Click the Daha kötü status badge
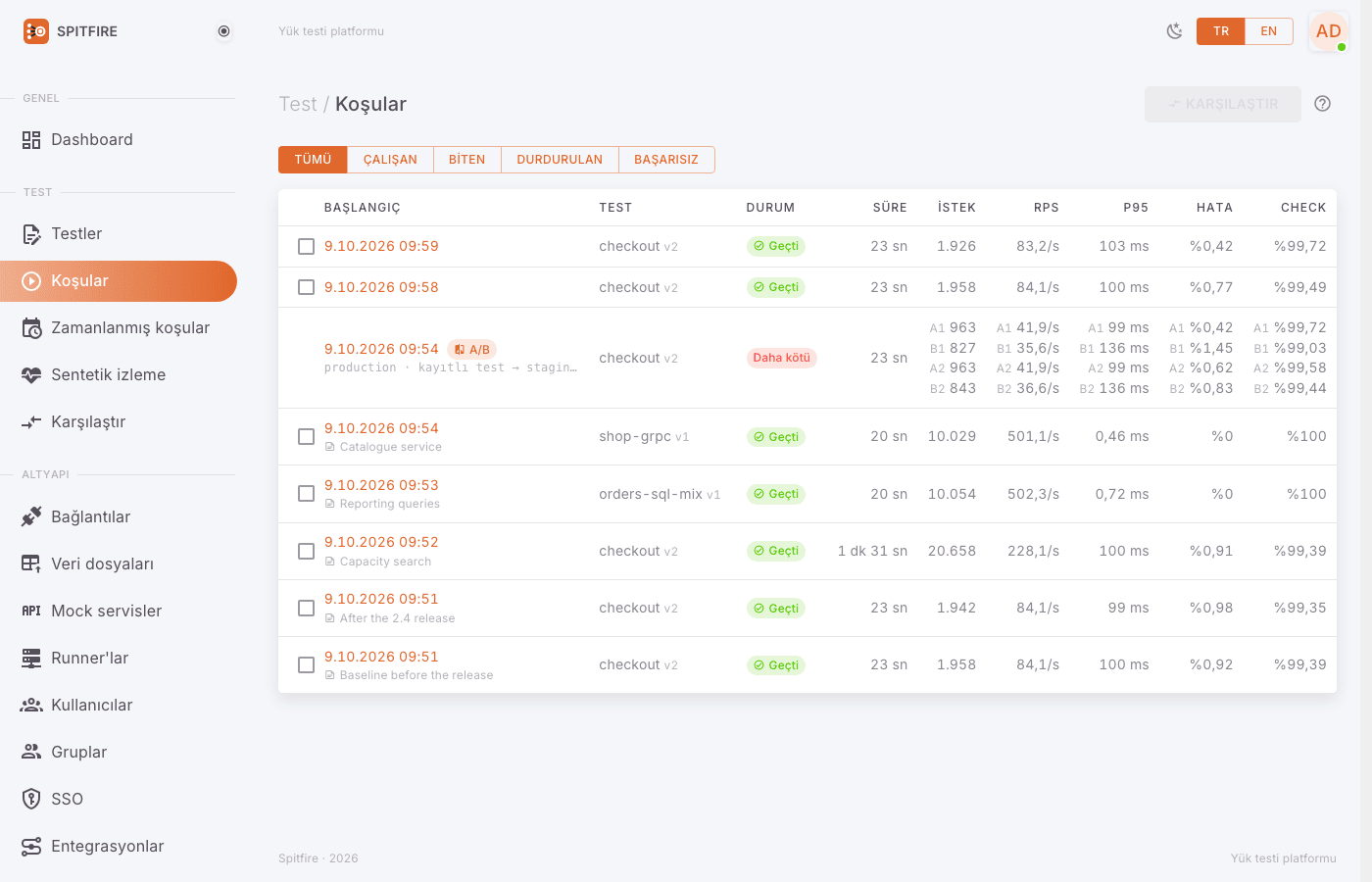 tap(782, 358)
